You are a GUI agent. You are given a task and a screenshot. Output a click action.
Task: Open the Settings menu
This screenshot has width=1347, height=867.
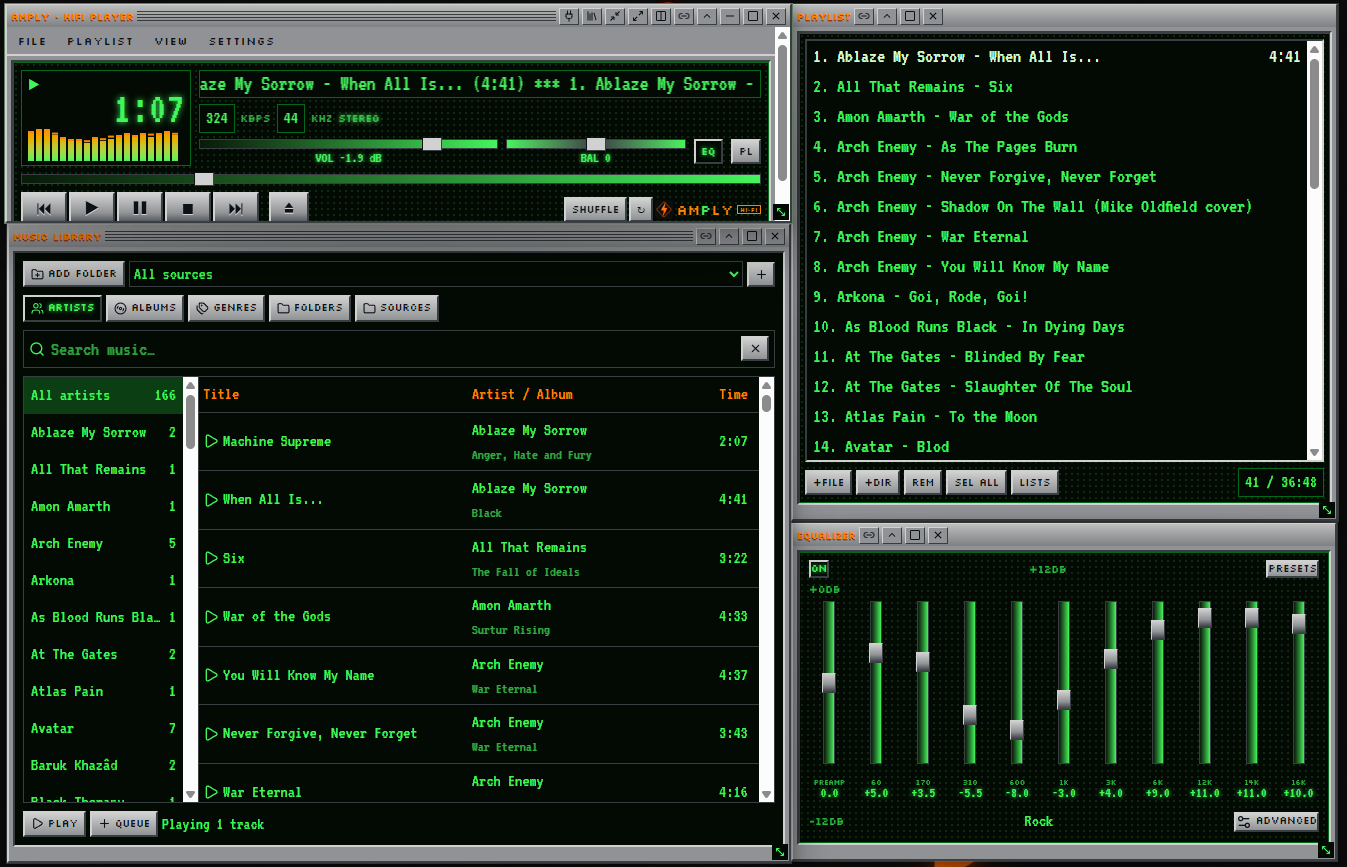point(241,42)
